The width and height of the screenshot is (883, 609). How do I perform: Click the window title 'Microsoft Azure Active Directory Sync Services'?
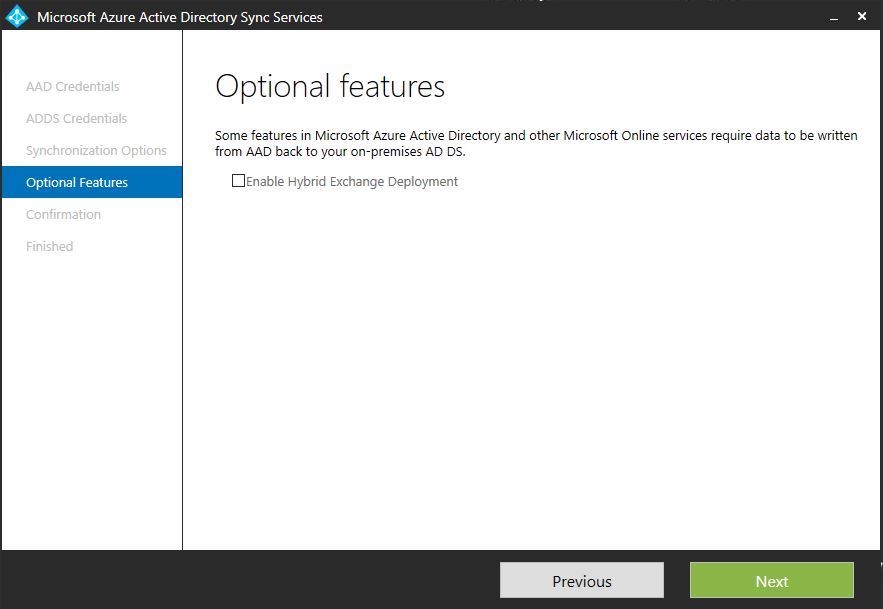point(180,17)
